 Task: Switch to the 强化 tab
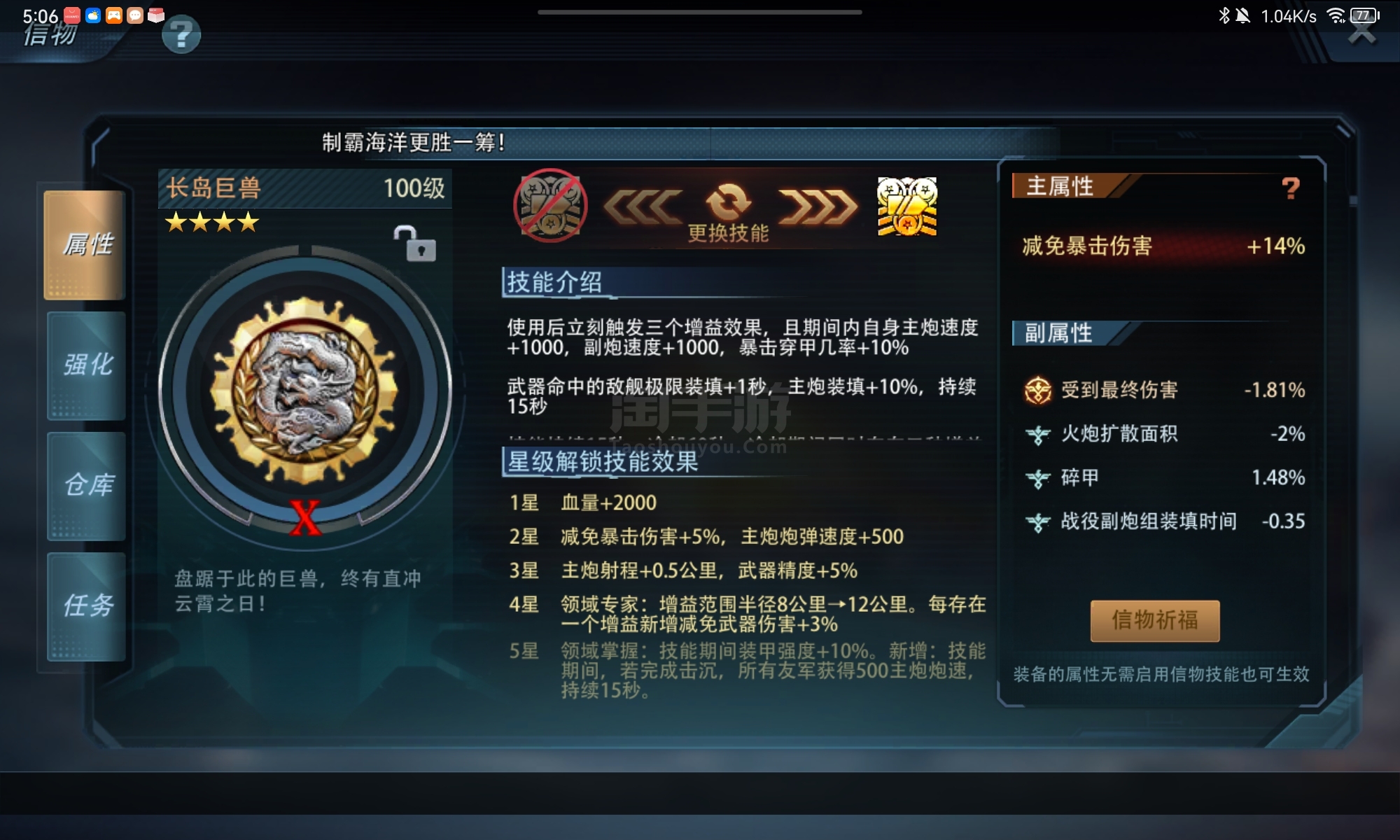click(86, 365)
